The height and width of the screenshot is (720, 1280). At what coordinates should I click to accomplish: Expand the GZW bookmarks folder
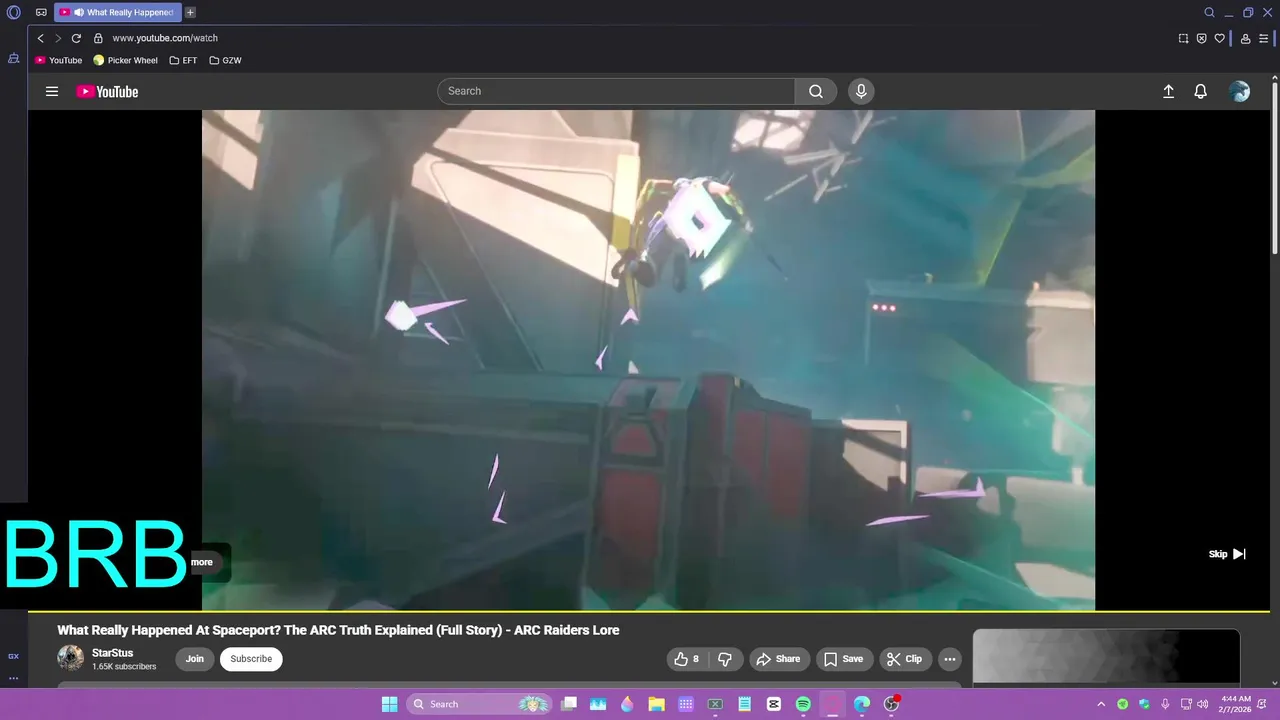point(225,60)
